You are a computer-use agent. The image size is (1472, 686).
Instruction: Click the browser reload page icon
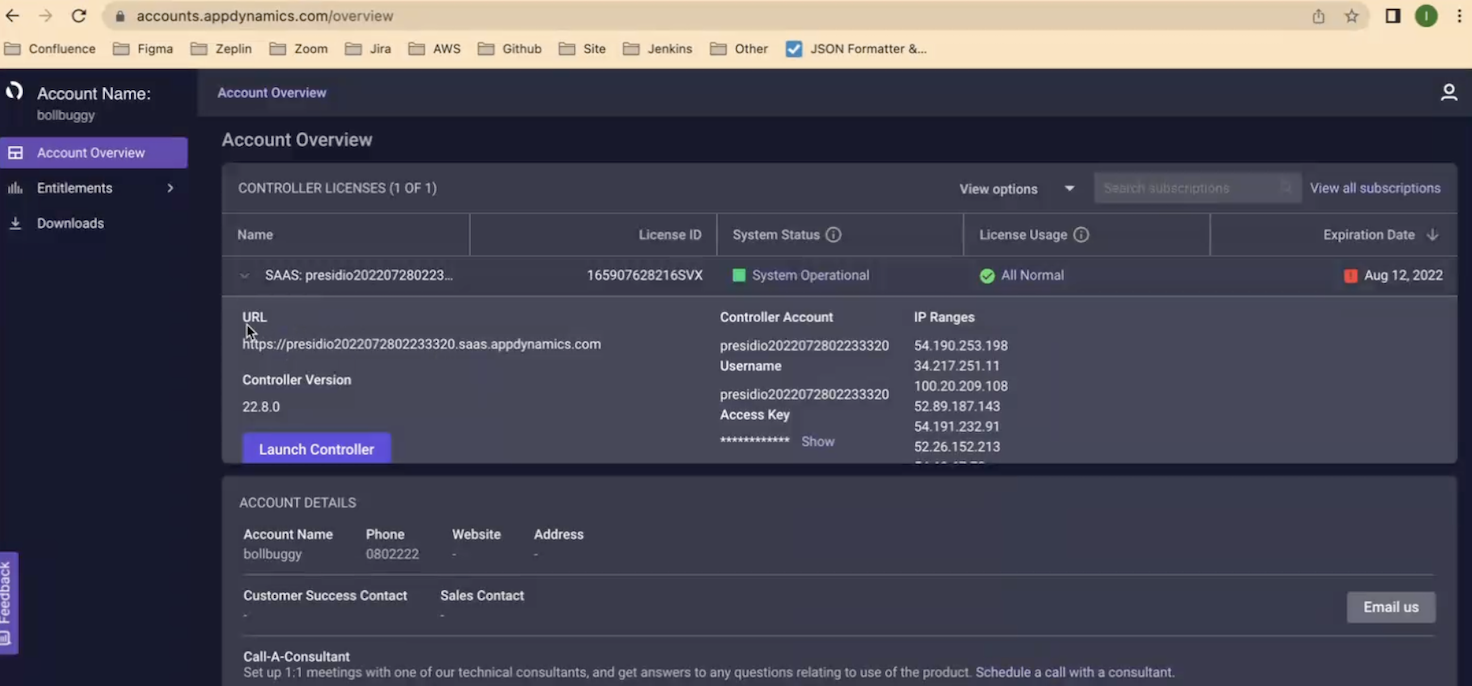(79, 16)
